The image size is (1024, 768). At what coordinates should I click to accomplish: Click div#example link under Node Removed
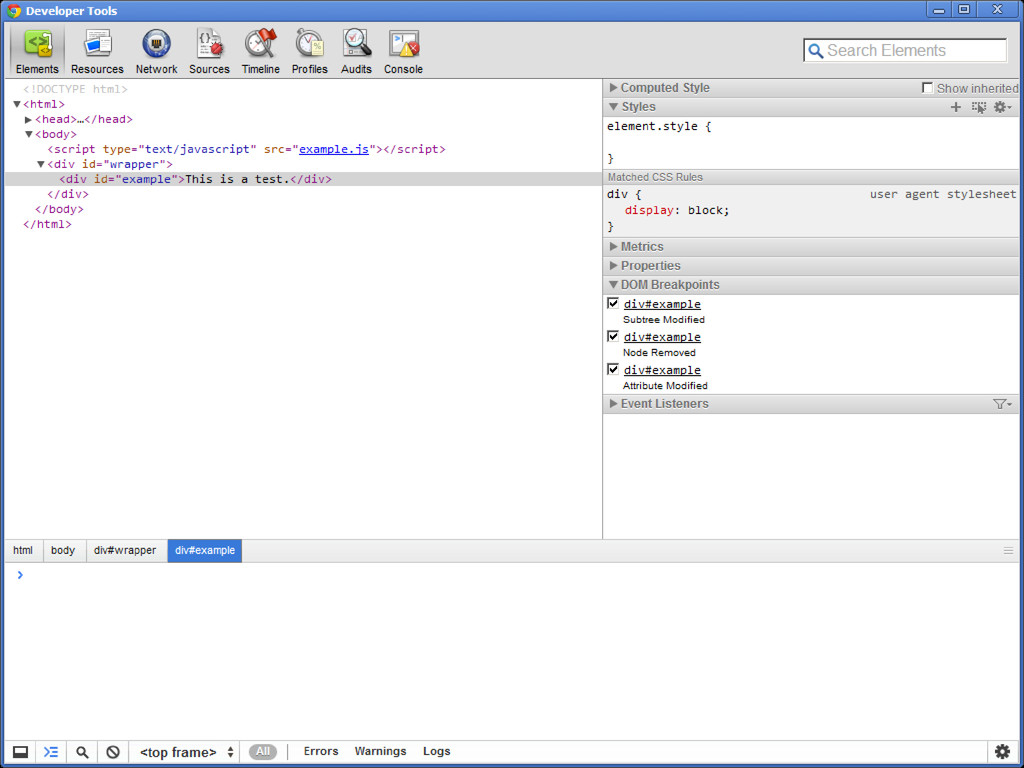coord(662,338)
